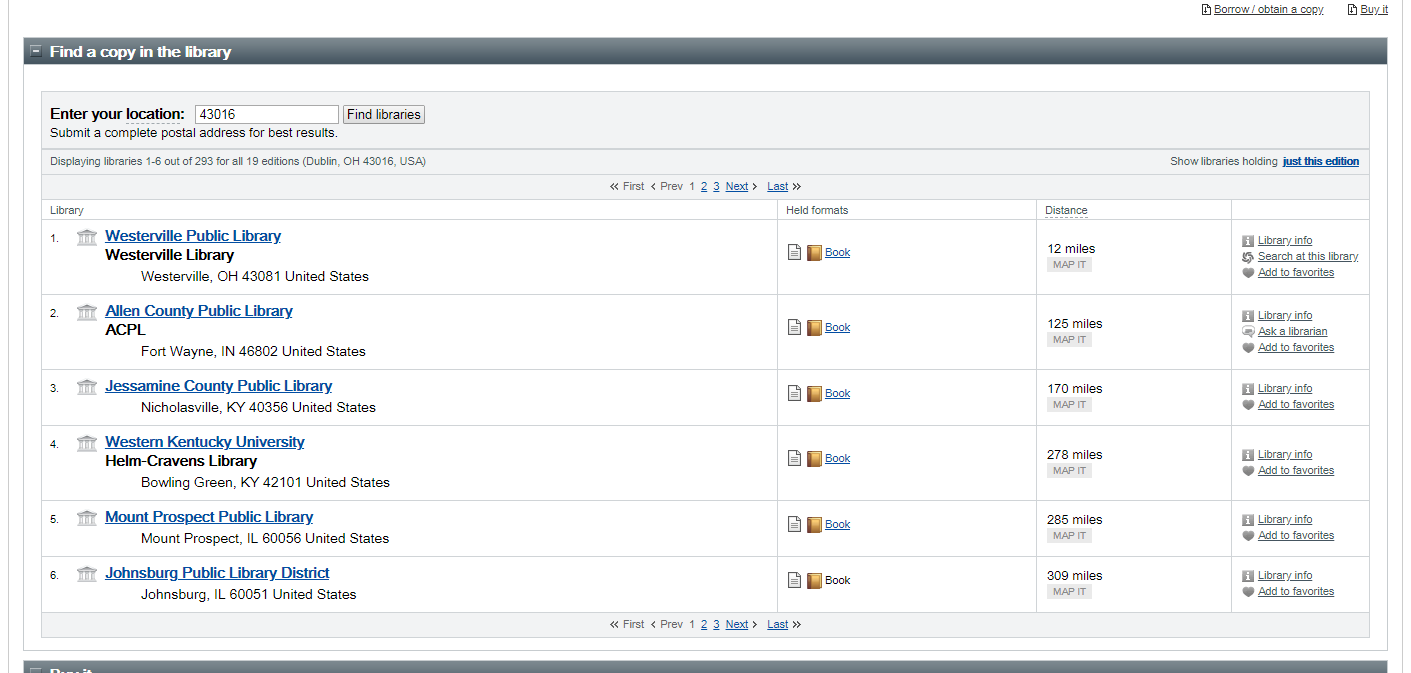The image size is (1411, 673).
Task: Open Allen County Public Library link
Action: pyautogui.click(x=199, y=311)
